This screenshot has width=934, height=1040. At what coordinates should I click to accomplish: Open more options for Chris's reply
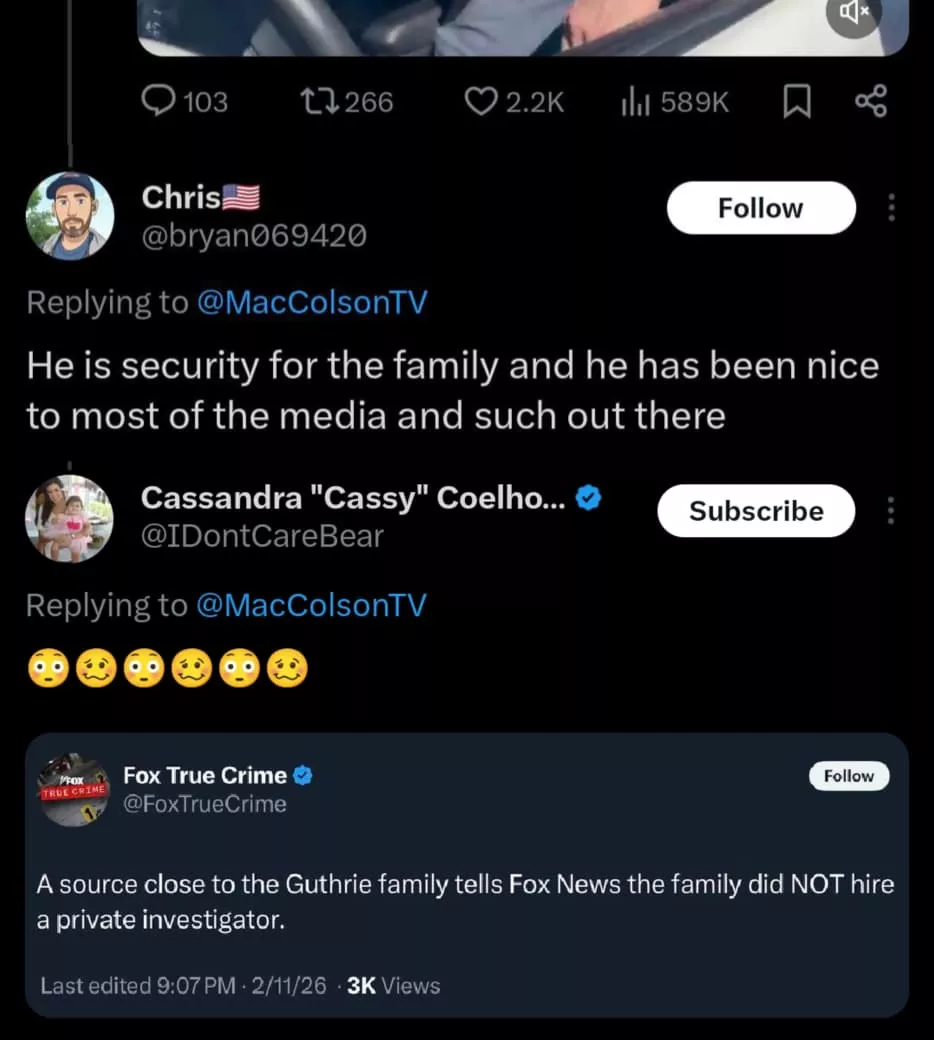click(892, 208)
